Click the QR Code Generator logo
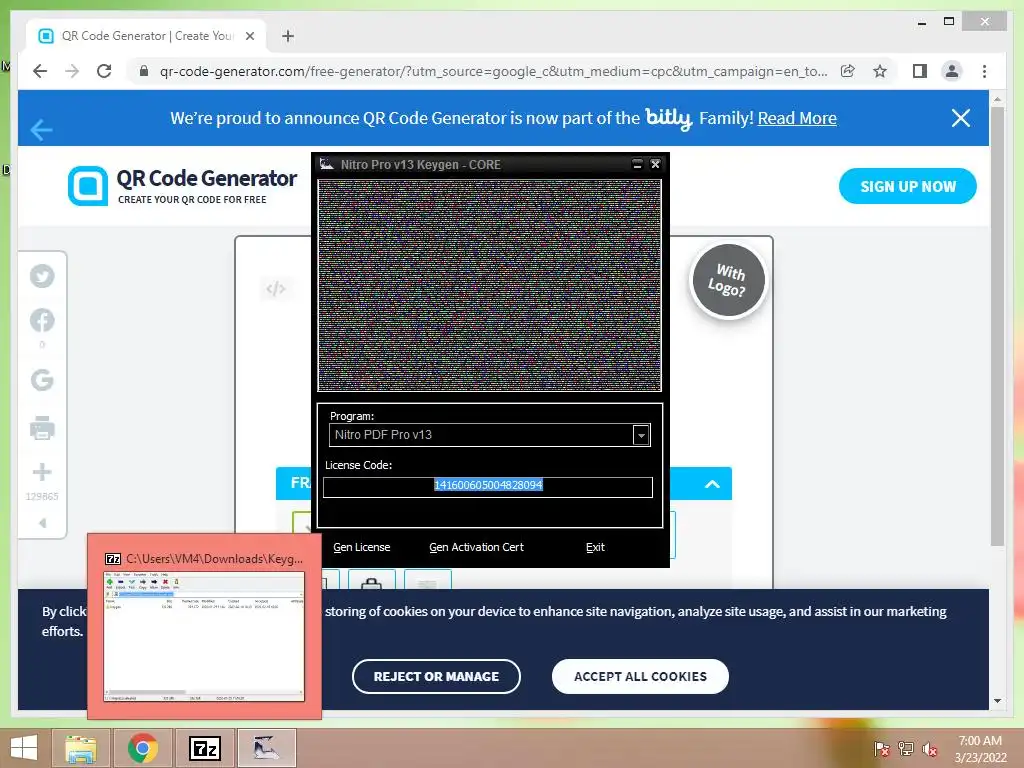 (182, 186)
